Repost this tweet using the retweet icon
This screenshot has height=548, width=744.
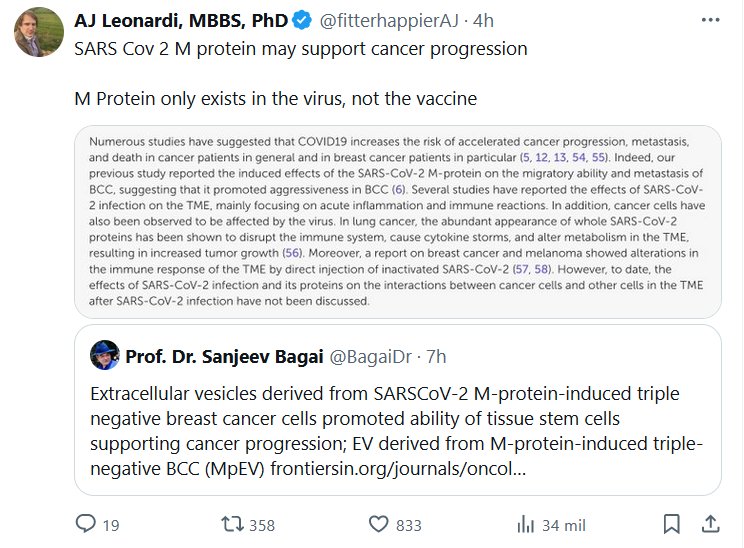[x=231, y=523]
